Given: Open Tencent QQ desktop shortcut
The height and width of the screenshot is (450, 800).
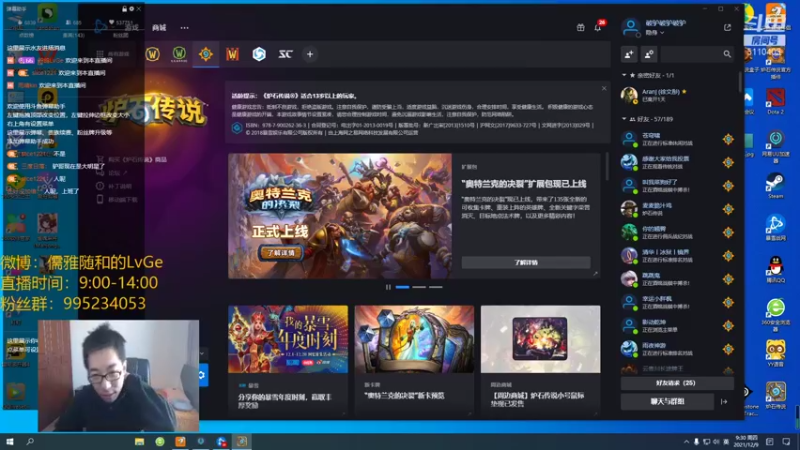Looking at the screenshot, I should tap(775, 269).
